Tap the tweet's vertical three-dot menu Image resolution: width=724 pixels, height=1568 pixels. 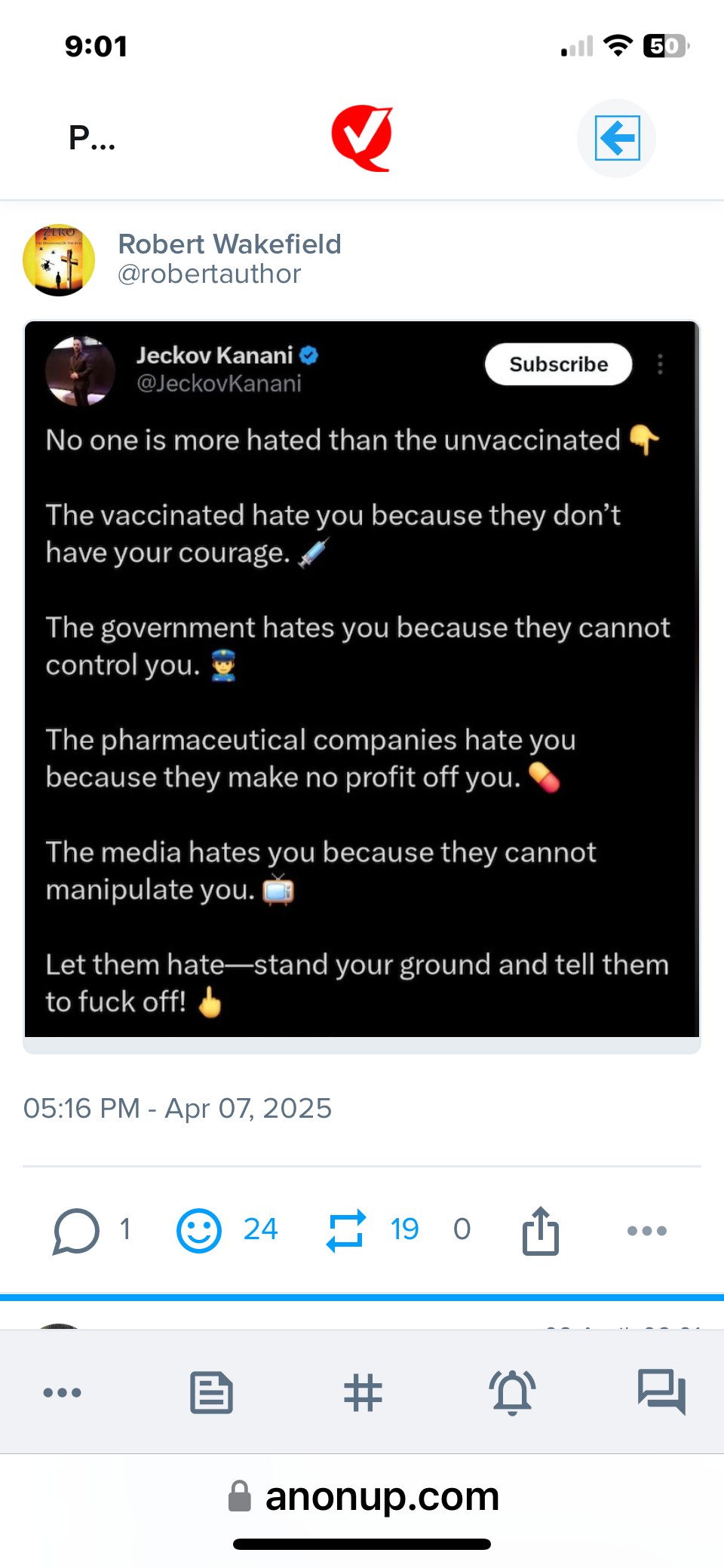click(661, 364)
